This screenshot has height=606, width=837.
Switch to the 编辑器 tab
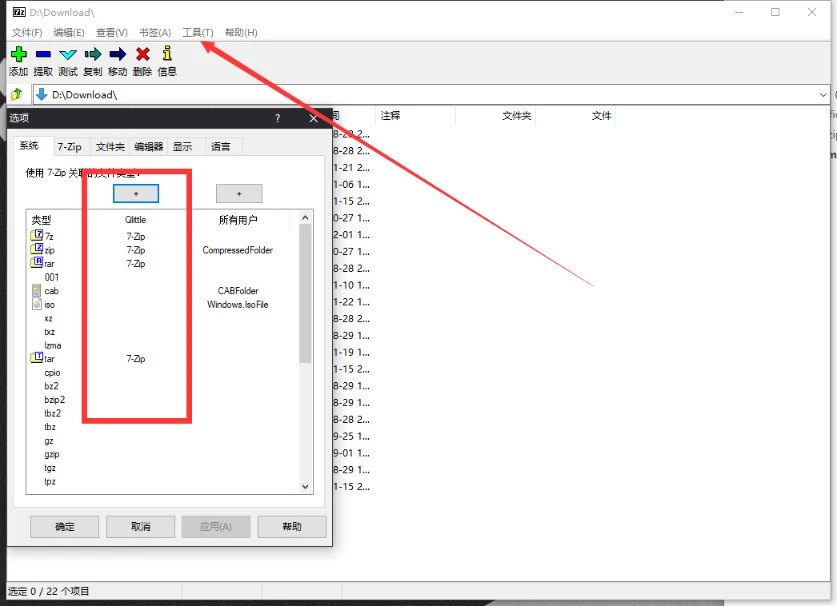148,147
